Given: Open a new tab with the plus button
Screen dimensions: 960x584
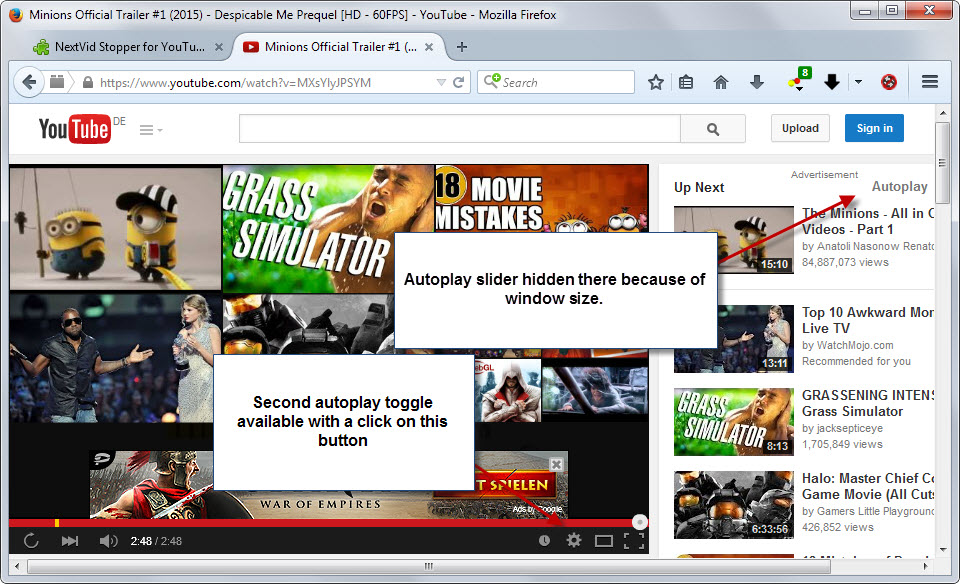Looking at the screenshot, I should [x=462, y=47].
